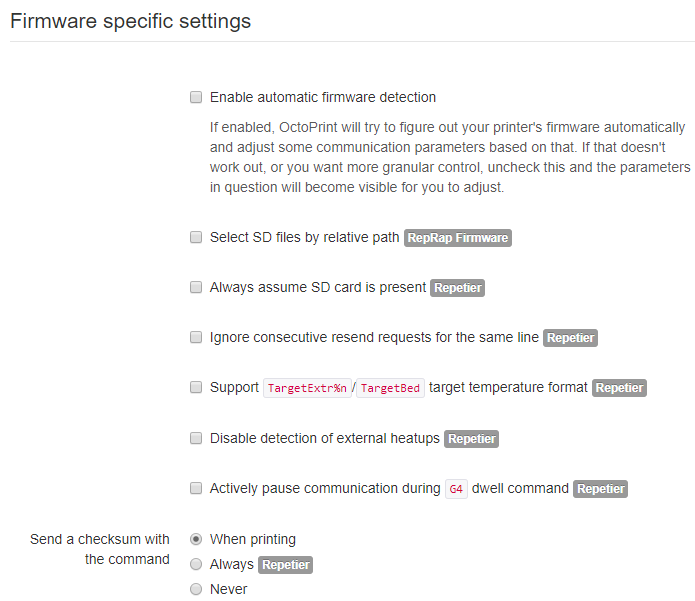Click Repetier badge beside resend requests option
This screenshot has height=601, width=695.
[570, 338]
